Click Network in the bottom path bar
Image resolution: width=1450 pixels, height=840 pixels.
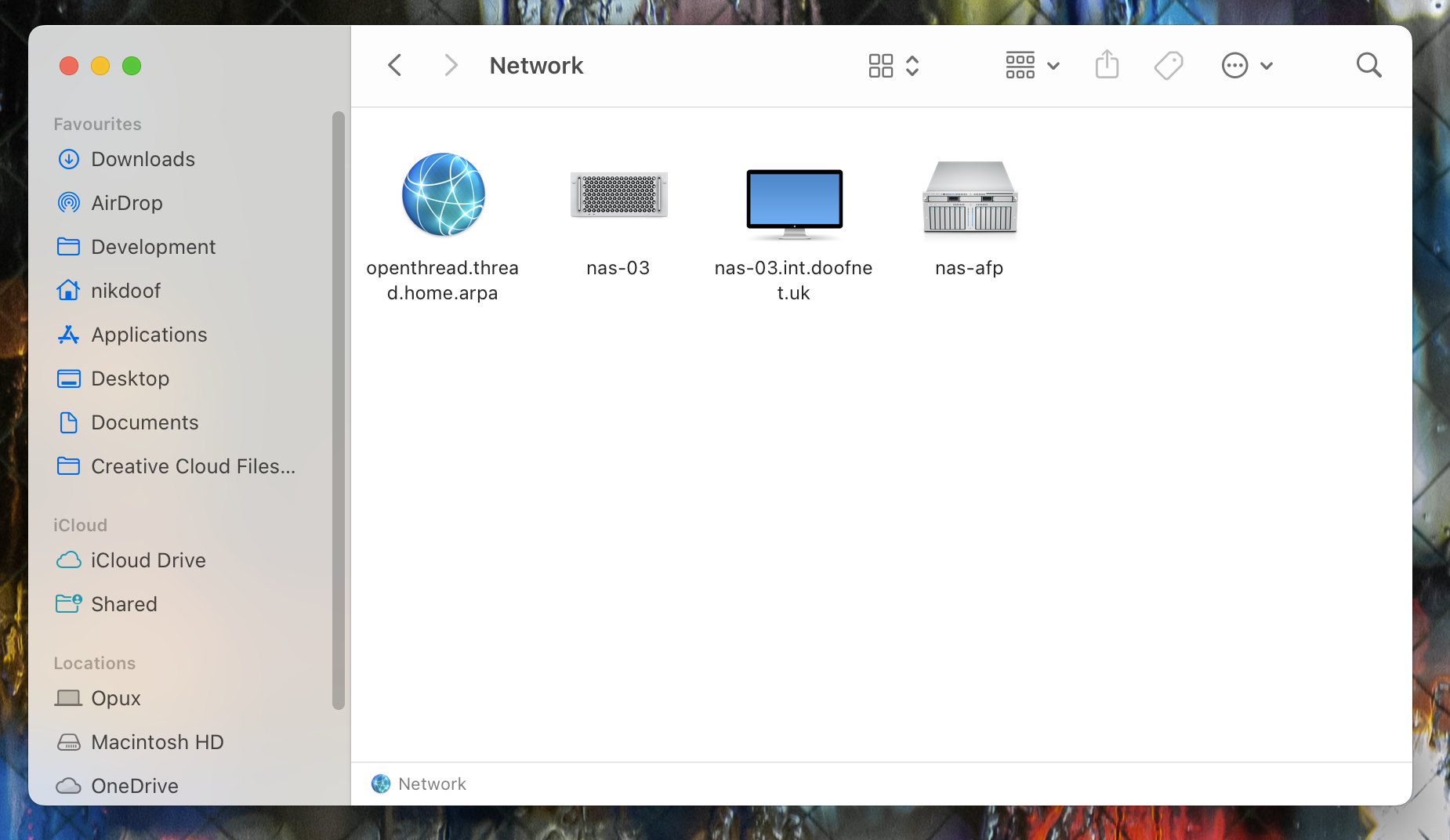pos(431,784)
